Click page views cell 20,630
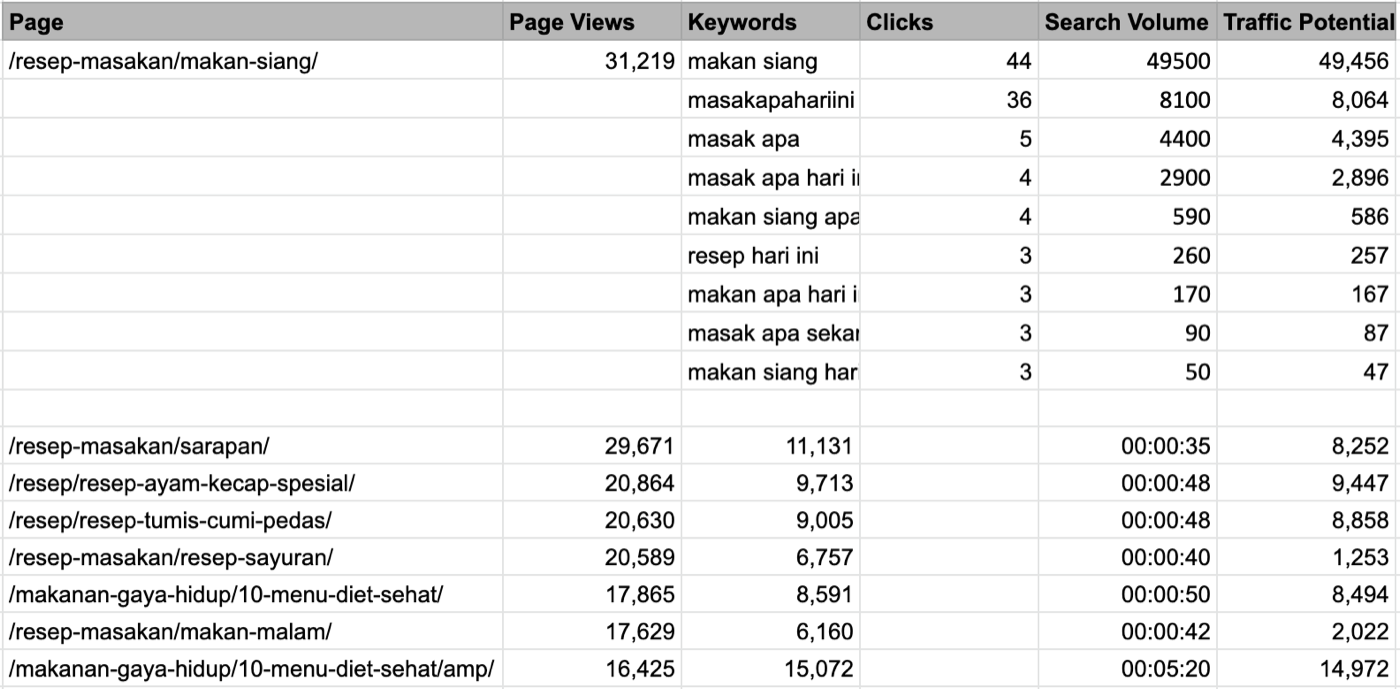 592,520
